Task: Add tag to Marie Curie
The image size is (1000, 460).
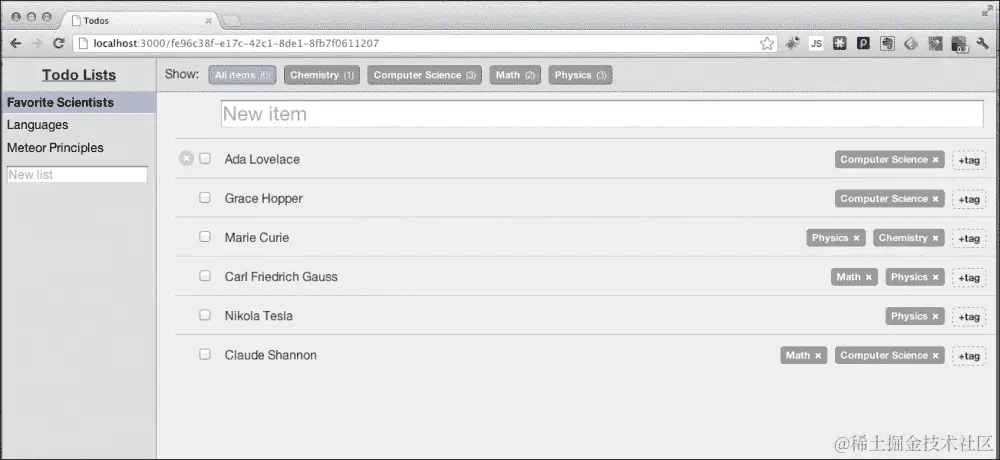Action: 969,238
